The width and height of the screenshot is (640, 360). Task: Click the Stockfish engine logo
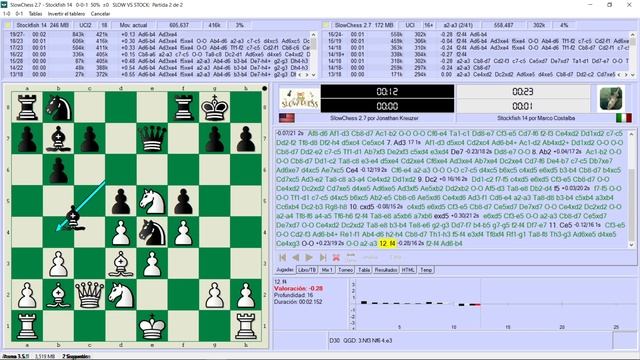(611, 98)
